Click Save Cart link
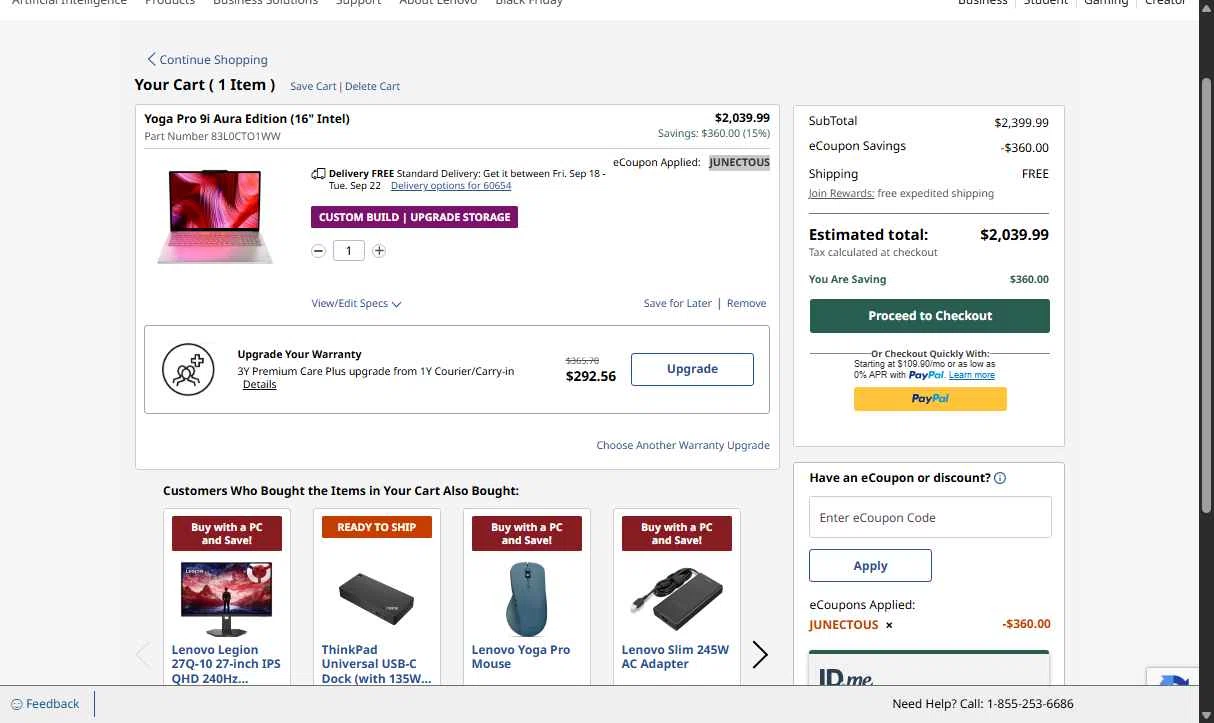The image size is (1214, 723). pos(313,86)
